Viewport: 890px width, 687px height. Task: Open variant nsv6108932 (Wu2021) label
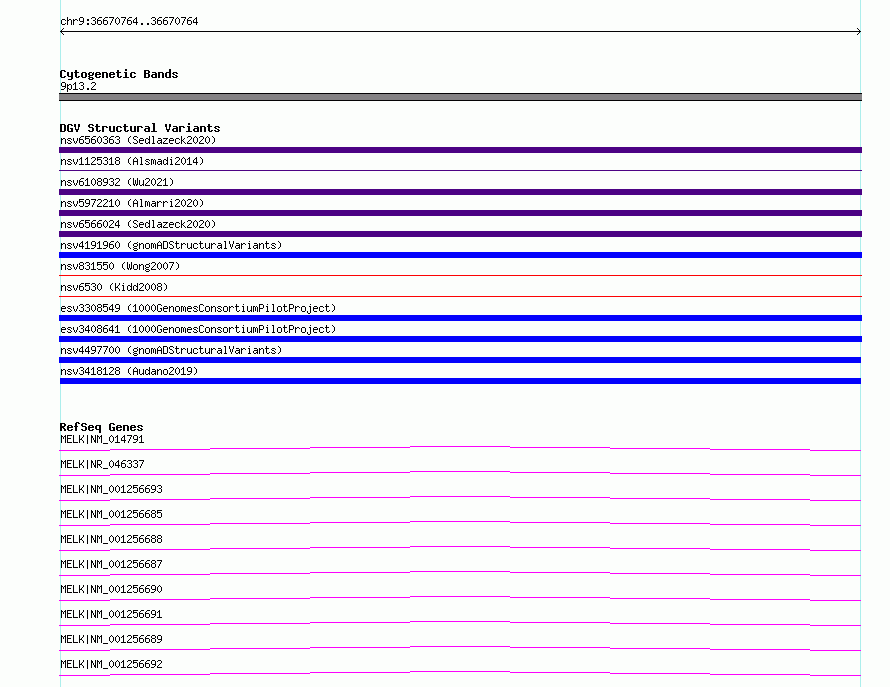[x=117, y=182]
